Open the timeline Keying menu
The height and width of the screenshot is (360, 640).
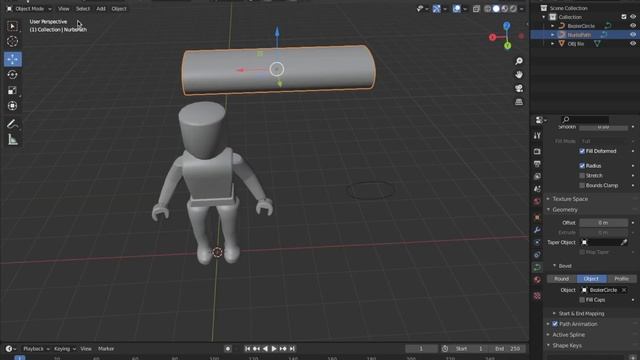[x=64, y=349]
